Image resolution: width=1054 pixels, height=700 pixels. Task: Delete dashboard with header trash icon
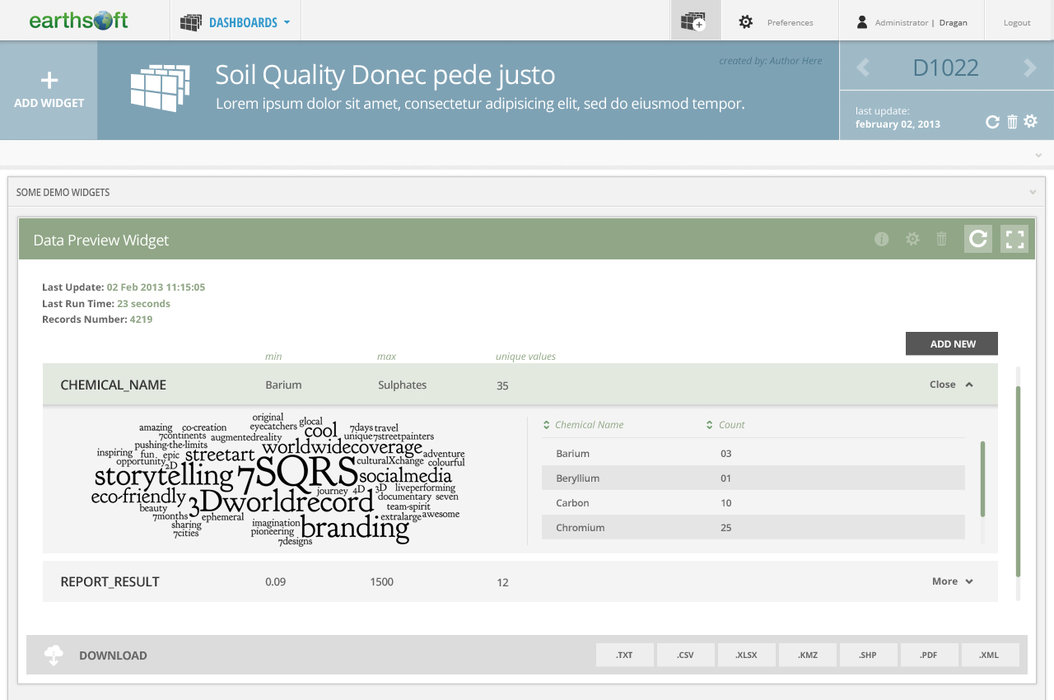pos(1012,122)
